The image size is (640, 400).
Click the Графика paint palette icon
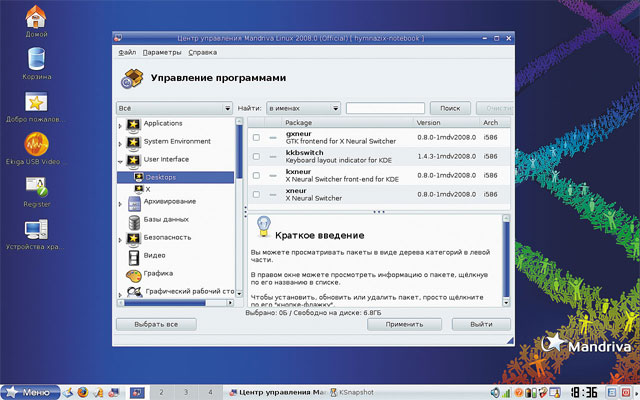tap(133, 276)
